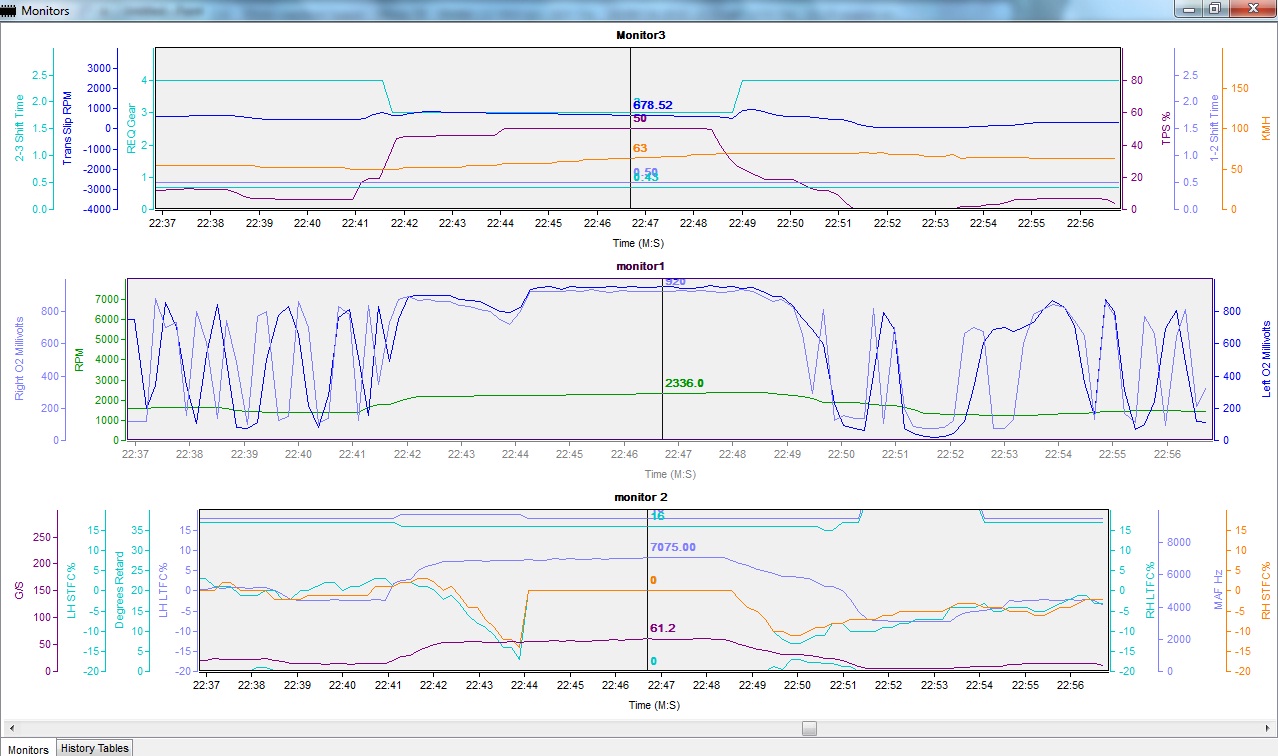This screenshot has height=756, width=1278.
Task: Click the 22:50 tick in monitor1
Action: pyautogui.click(x=841, y=454)
